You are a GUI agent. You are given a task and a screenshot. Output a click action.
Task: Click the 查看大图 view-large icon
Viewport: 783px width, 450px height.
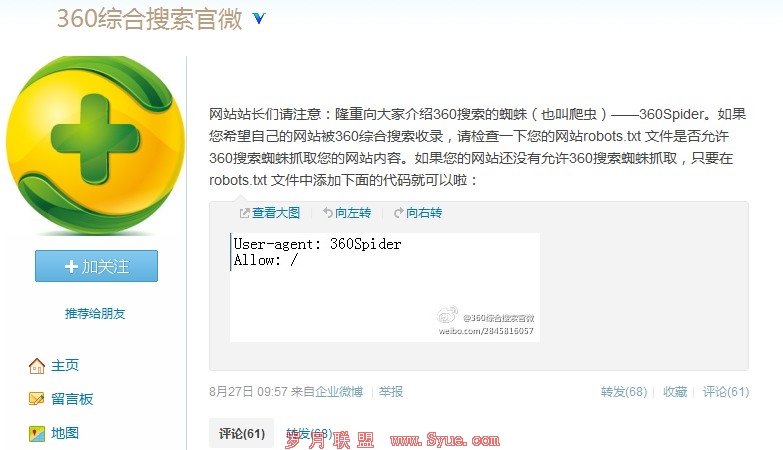tap(244, 213)
